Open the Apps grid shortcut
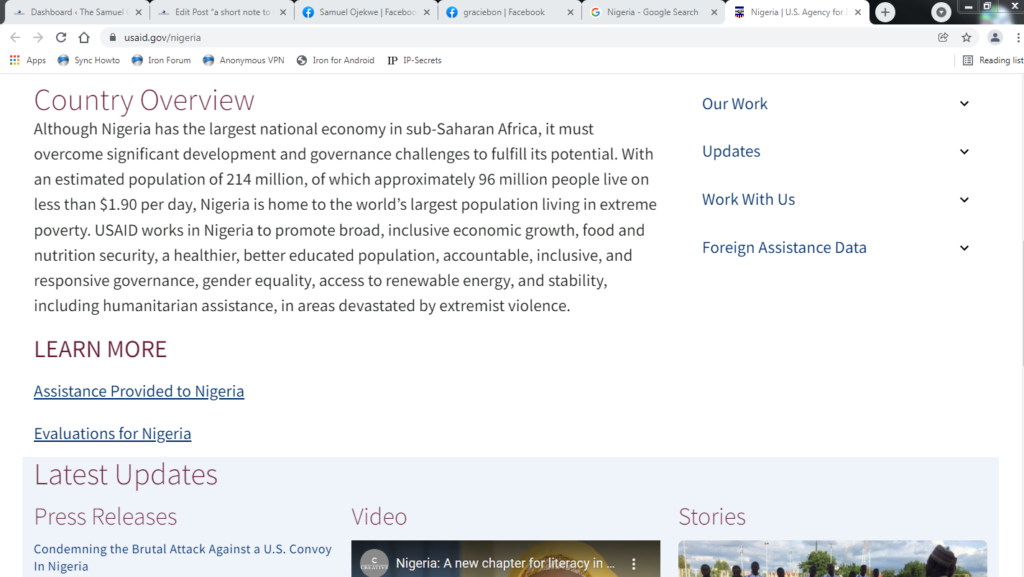This screenshot has width=1024, height=577. (x=27, y=60)
